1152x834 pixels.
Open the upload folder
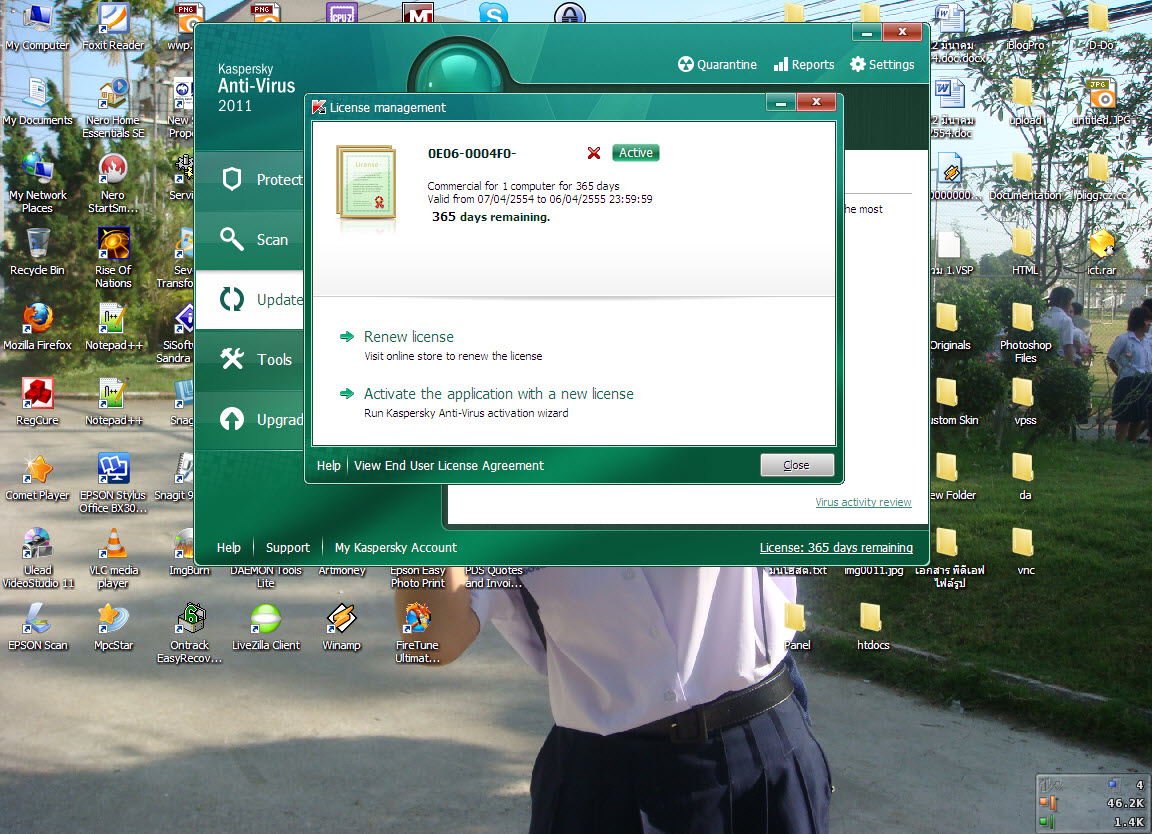pyautogui.click(x=1025, y=102)
